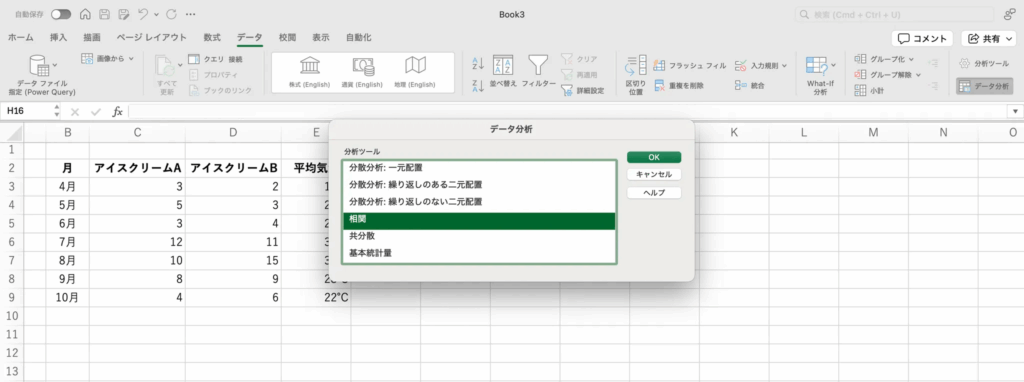Viewport: 1024px width, 382px height.
Task: Click the アイスクリームA header cell
Action: pos(137,168)
